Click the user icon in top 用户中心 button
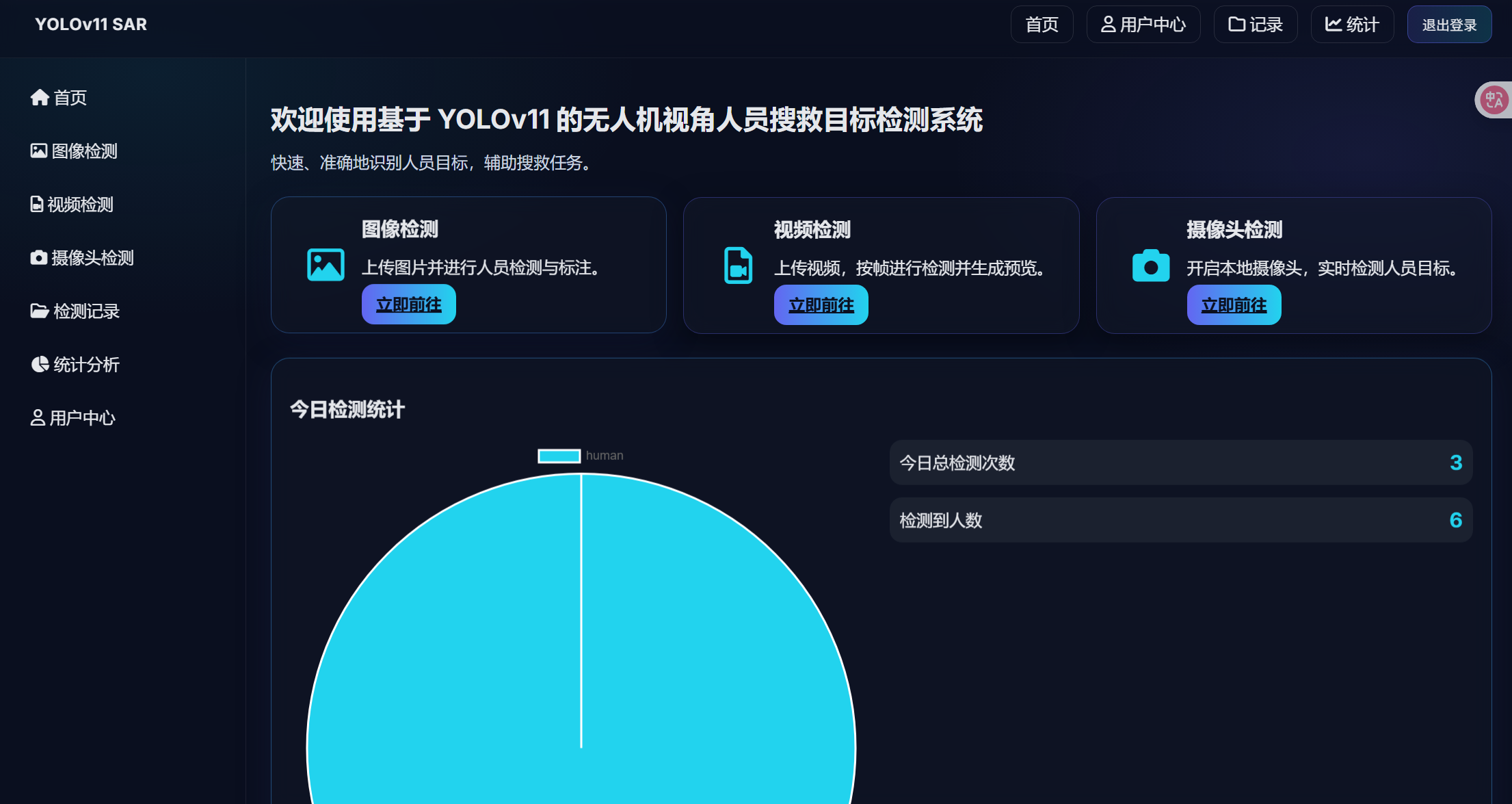 click(1108, 25)
